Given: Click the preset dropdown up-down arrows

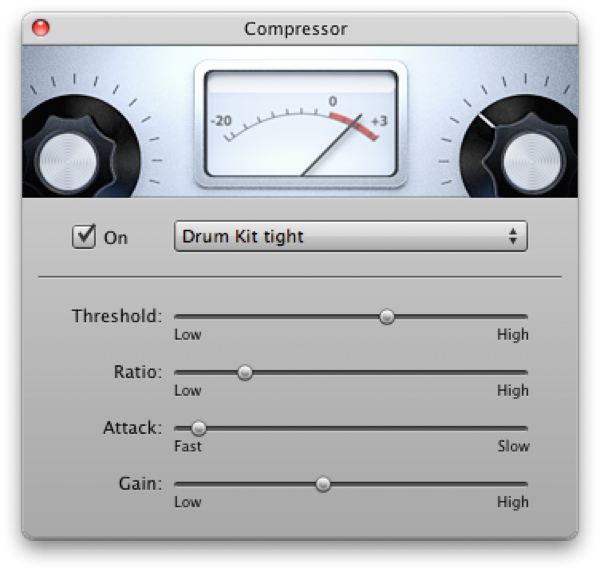Looking at the screenshot, I should (x=513, y=236).
